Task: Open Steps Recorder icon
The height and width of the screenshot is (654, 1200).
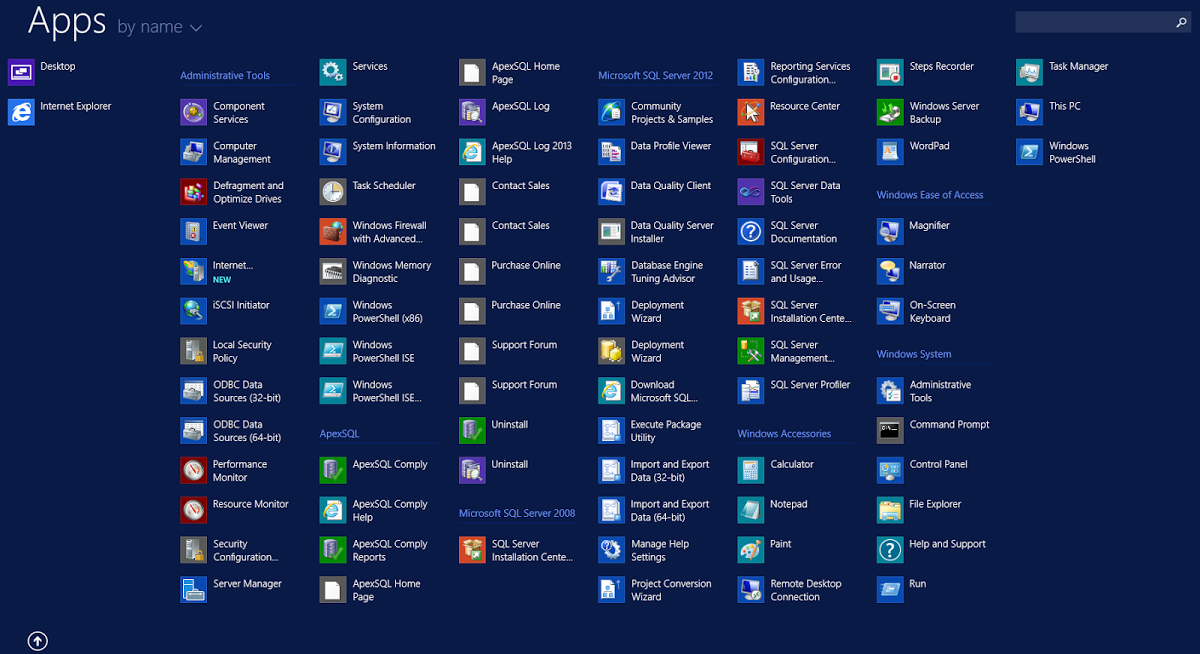Action: [891, 72]
